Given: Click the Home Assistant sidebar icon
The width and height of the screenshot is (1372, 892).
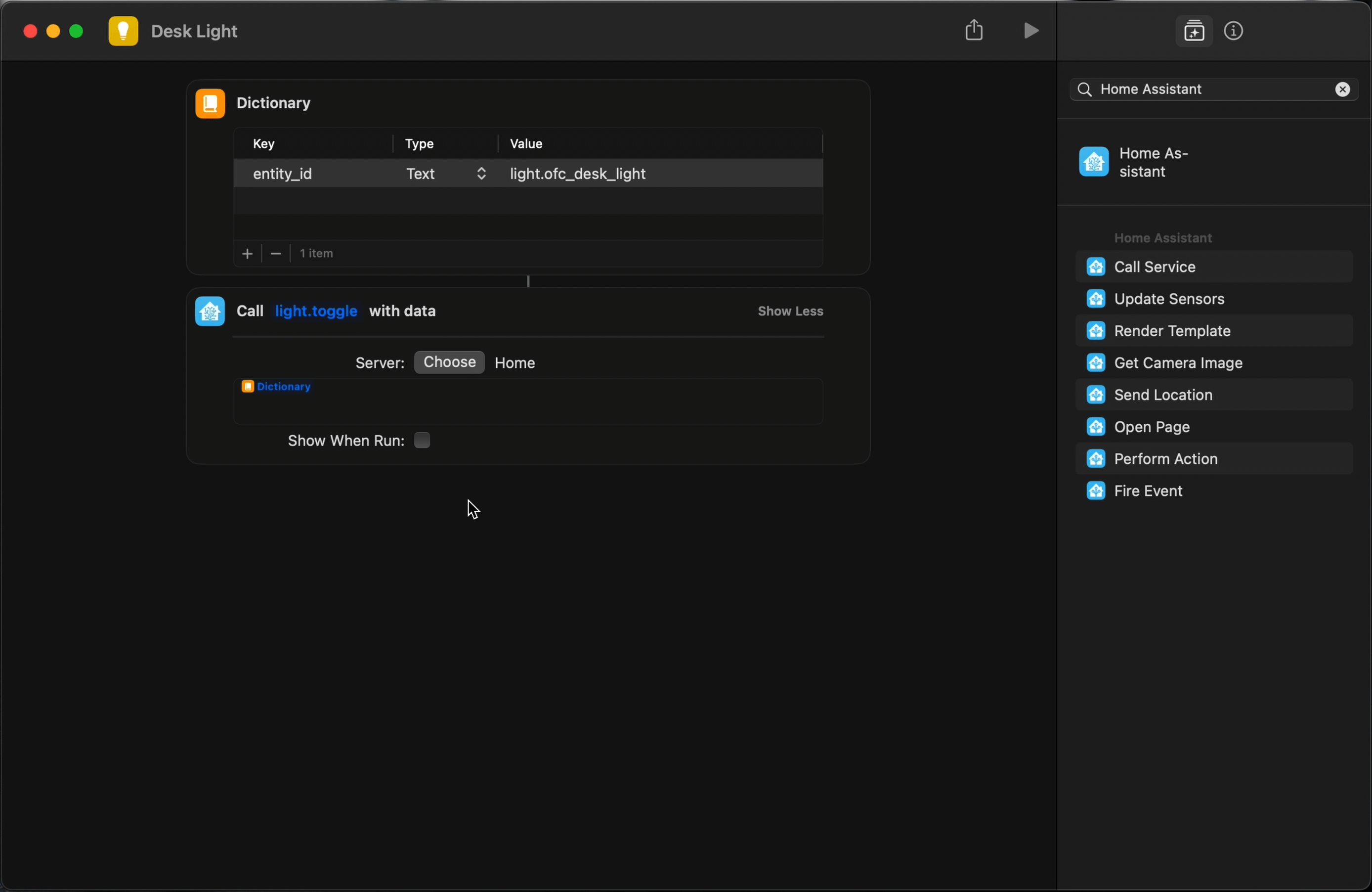Looking at the screenshot, I should click(1094, 162).
